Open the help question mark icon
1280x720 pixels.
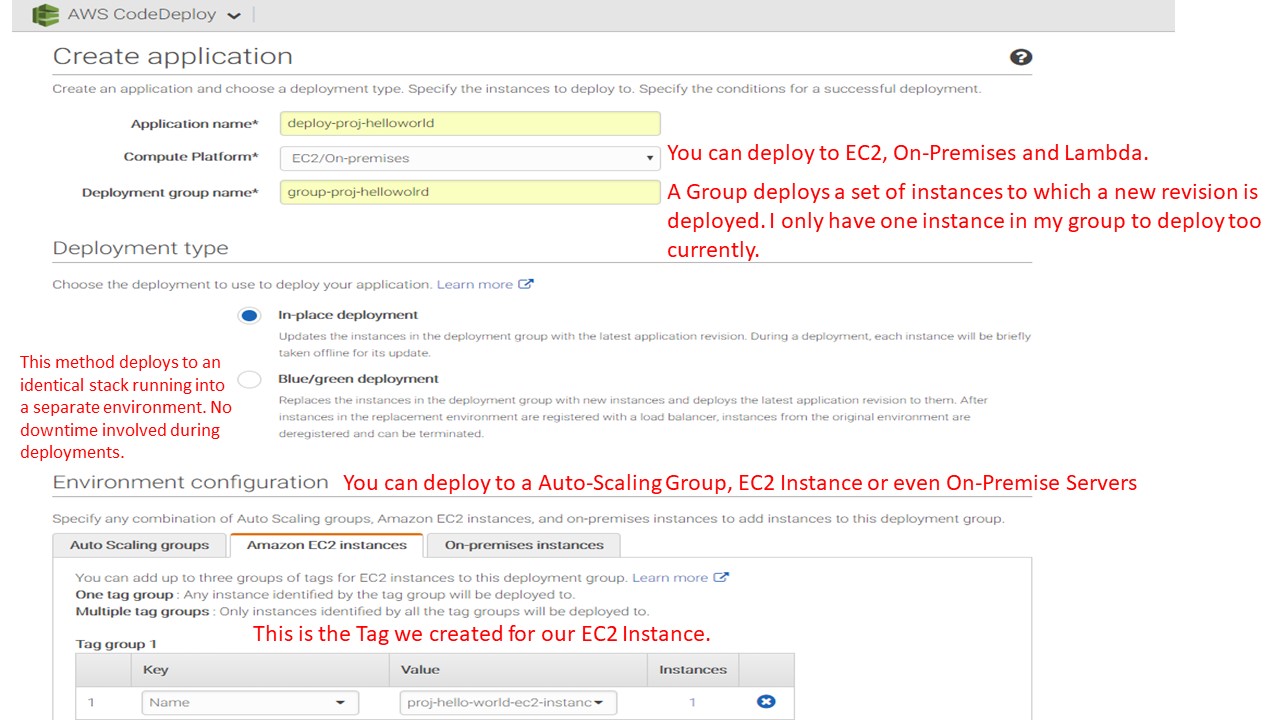1020,57
